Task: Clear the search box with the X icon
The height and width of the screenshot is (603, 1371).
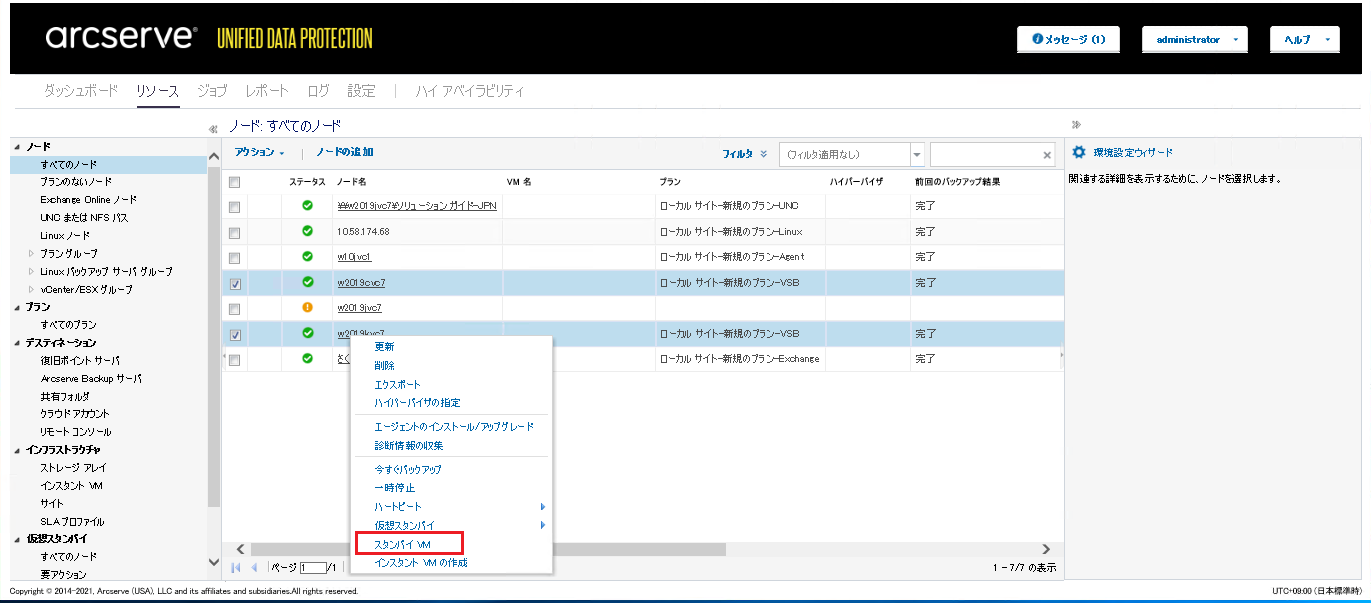Action: pos(1048,155)
